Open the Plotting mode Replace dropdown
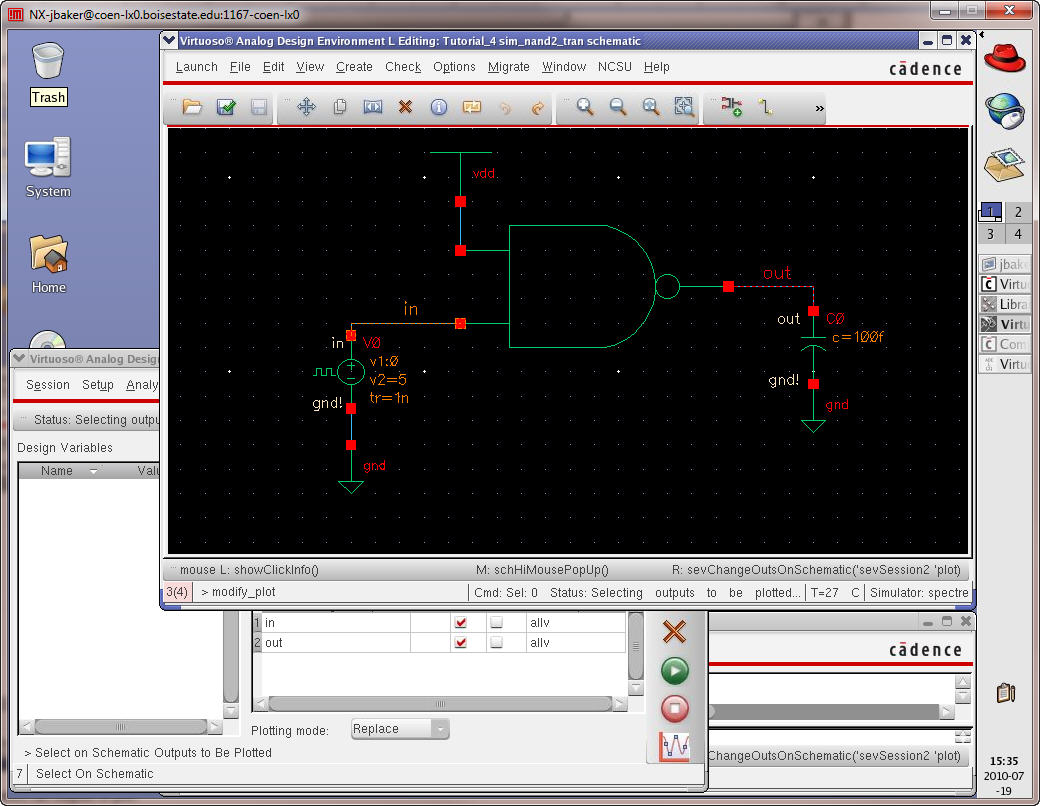The image size is (1040, 806). [400, 729]
